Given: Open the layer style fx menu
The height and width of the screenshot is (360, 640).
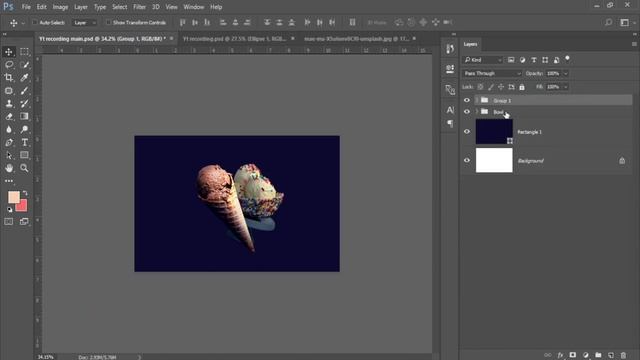Looking at the screenshot, I should coord(560,355).
